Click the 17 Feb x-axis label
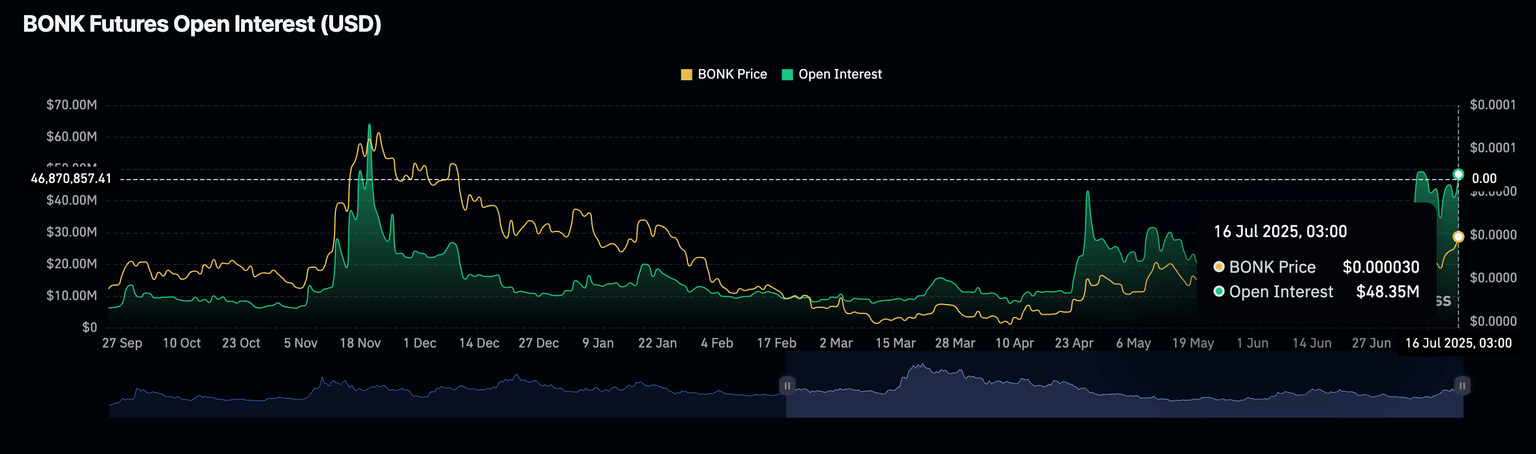 777,343
